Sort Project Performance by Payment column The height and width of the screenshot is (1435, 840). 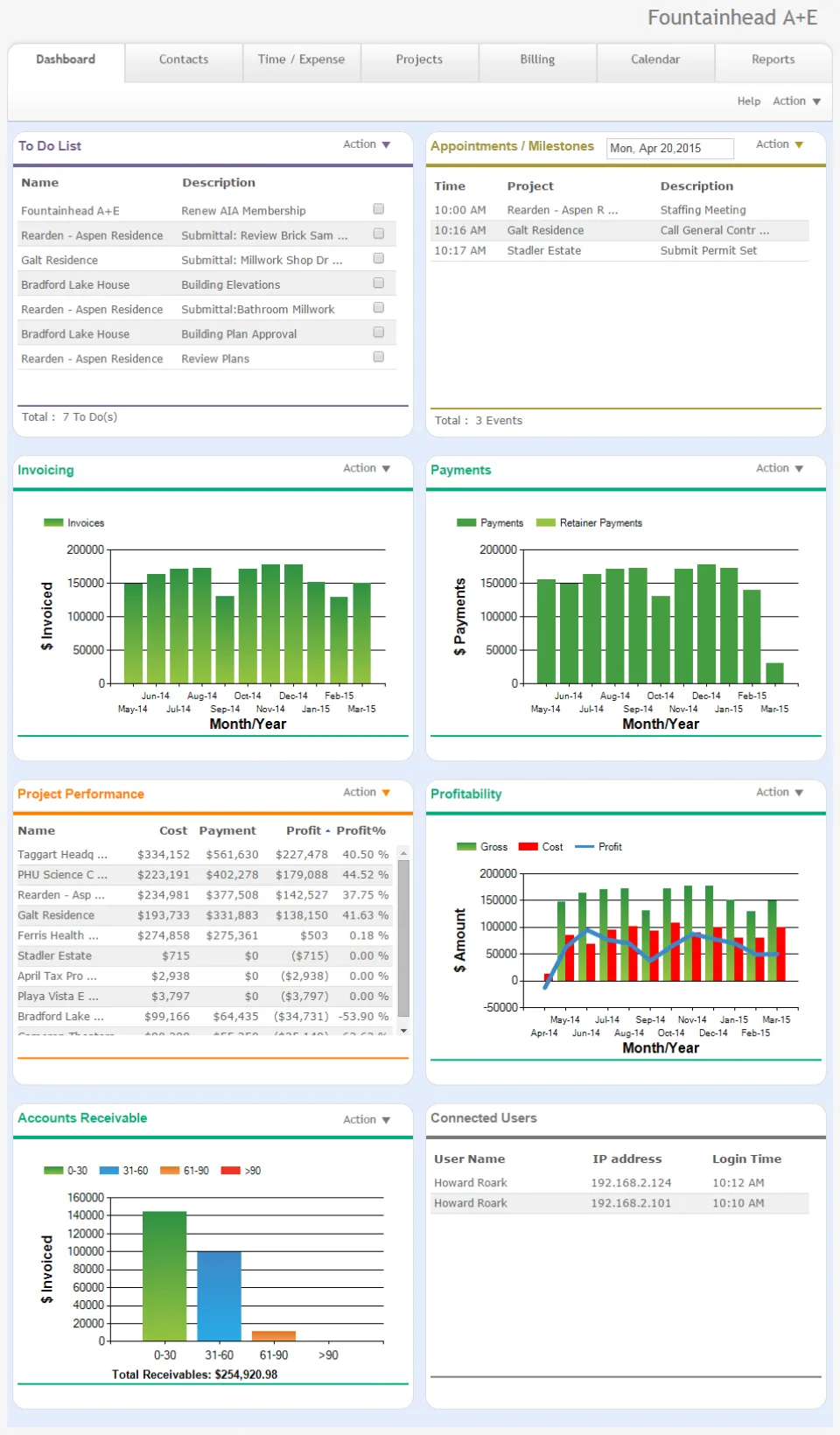tap(227, 830)
